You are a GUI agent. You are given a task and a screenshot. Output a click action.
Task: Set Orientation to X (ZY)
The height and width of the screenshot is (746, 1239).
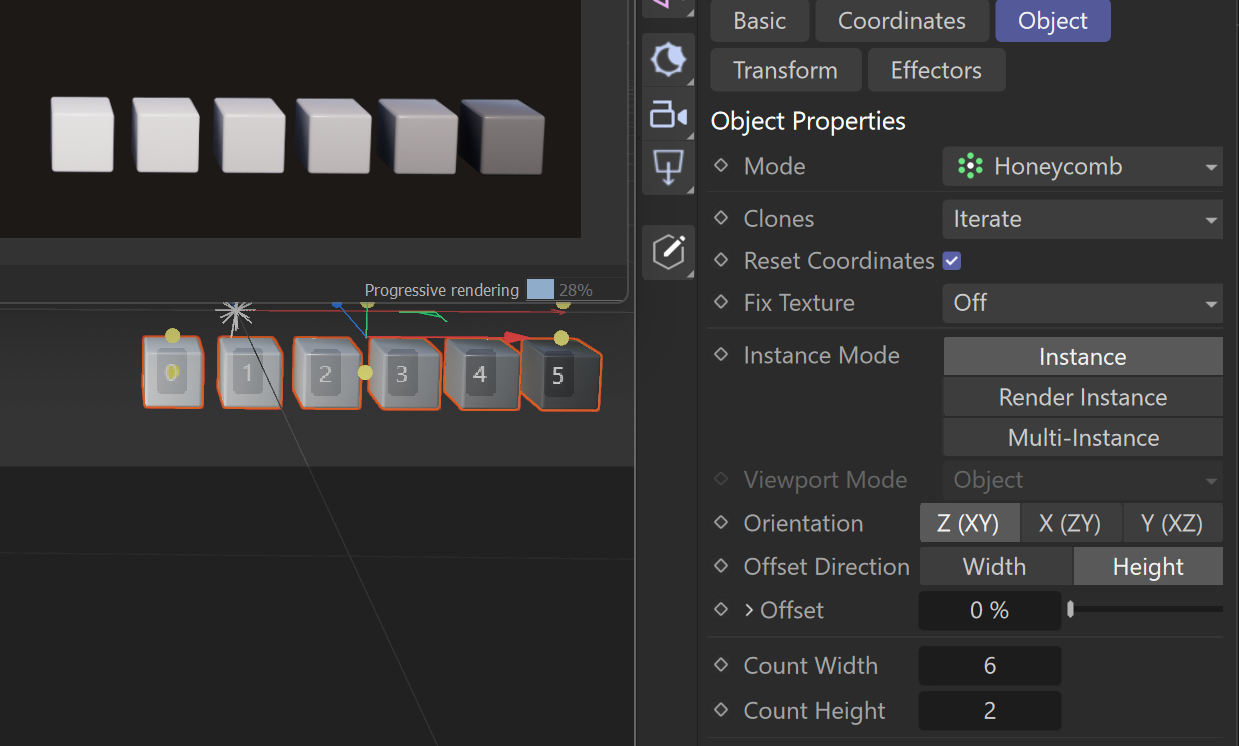1069,523
